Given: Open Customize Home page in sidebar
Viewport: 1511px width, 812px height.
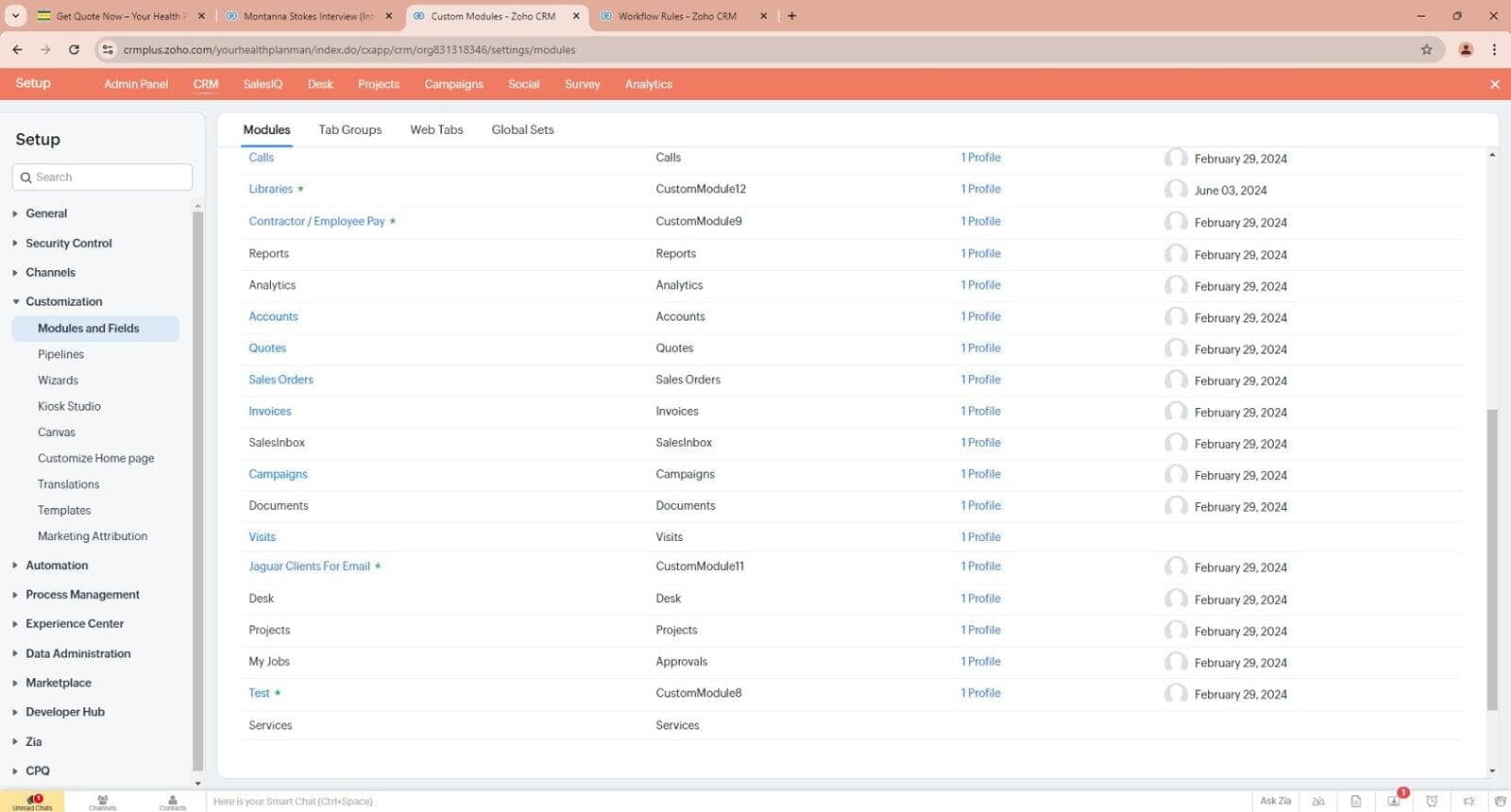Looking at the screenshot, I should (95, 458).
